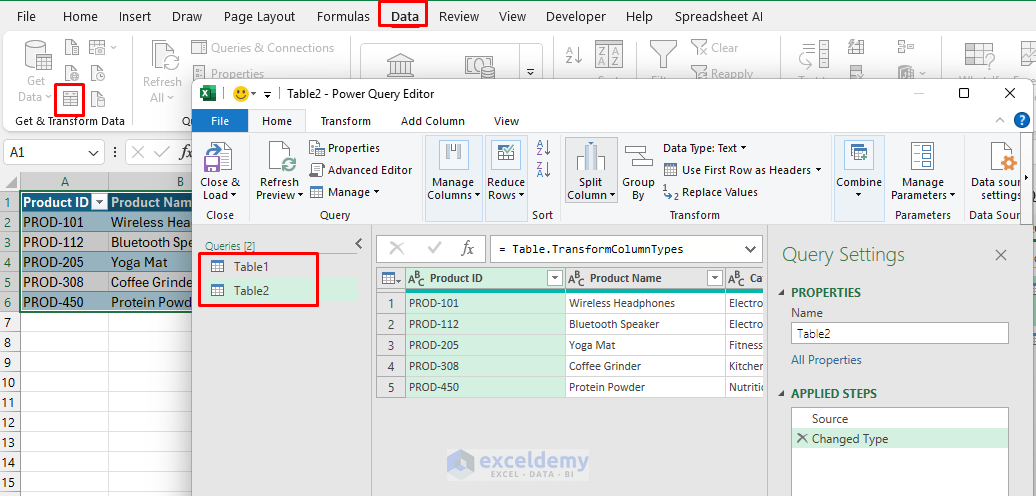This screenshot has height=496, width=1036.
Task: Click the Close & Load icon
Action: click(217, 157)
